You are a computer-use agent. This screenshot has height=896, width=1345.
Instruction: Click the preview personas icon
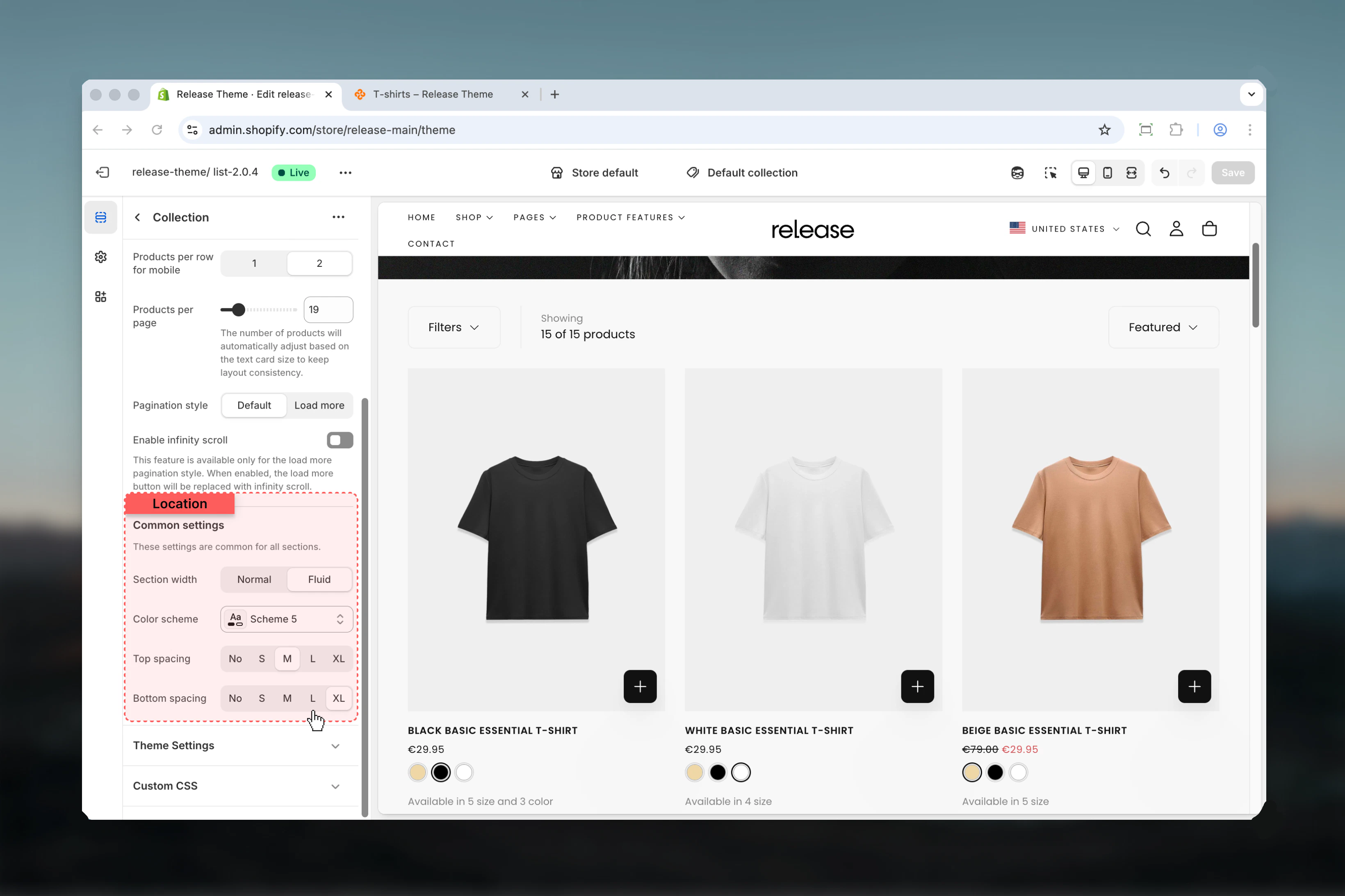(1017, 173)
